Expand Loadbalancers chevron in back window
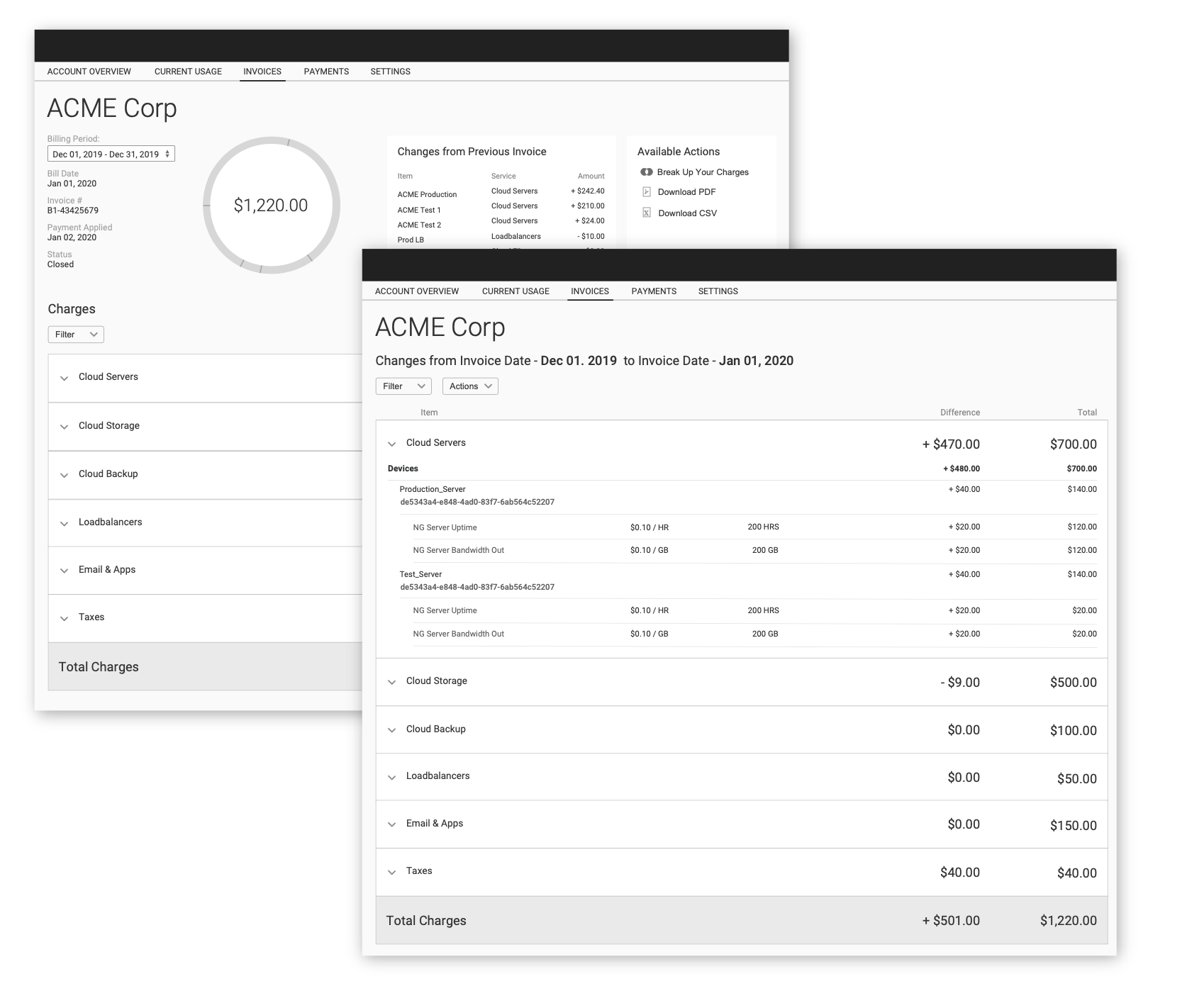Screen dimensions: 1187x1008 pos(64,523)
